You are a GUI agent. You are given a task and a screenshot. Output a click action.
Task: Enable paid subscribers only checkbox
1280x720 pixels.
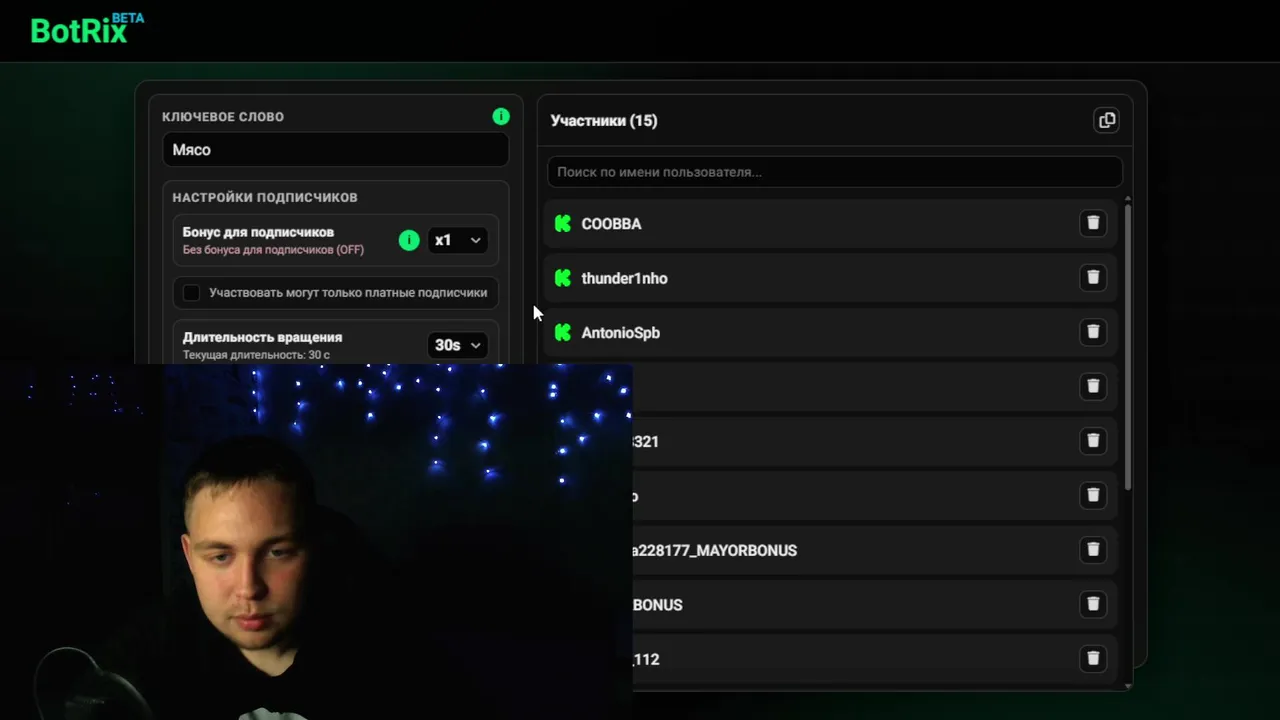(x=191, y=293)
